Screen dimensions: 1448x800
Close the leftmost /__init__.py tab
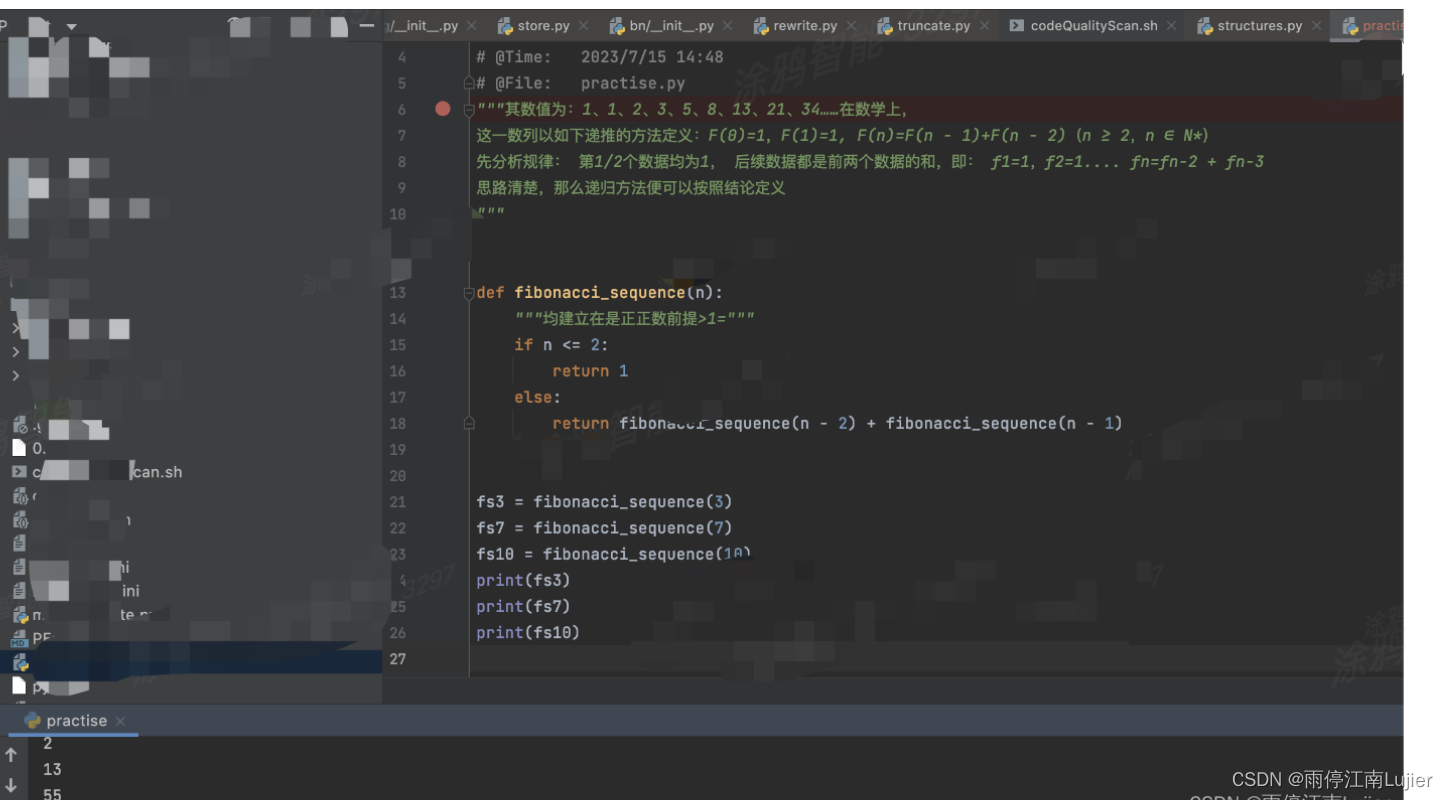point(471,26)
